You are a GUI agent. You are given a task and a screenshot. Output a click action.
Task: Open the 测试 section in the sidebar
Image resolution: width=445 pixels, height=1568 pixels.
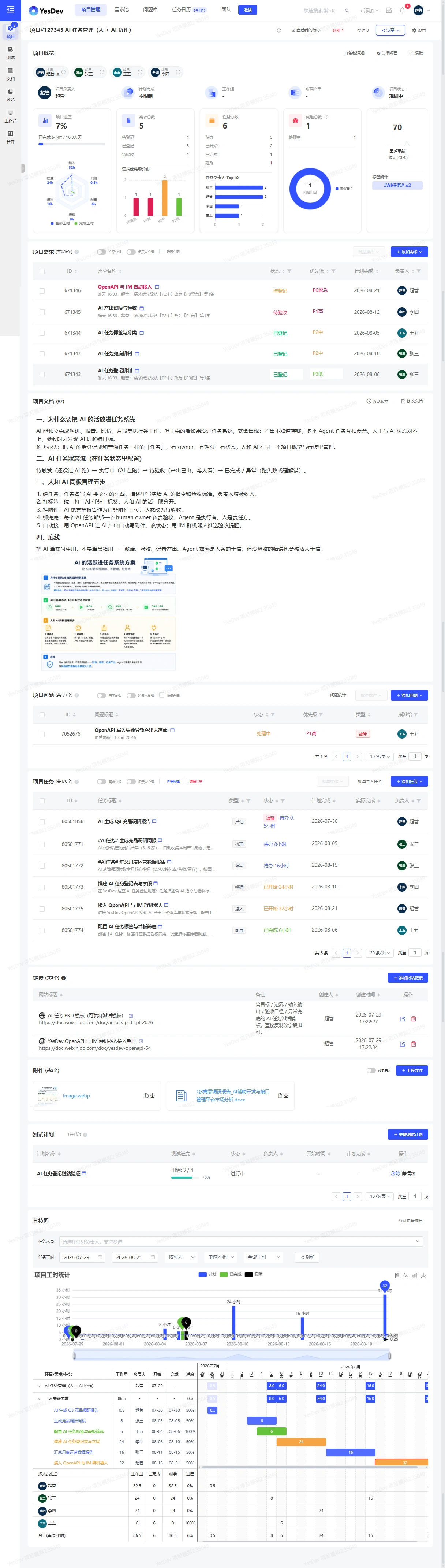pyautogui.click(x=10, y=53)
